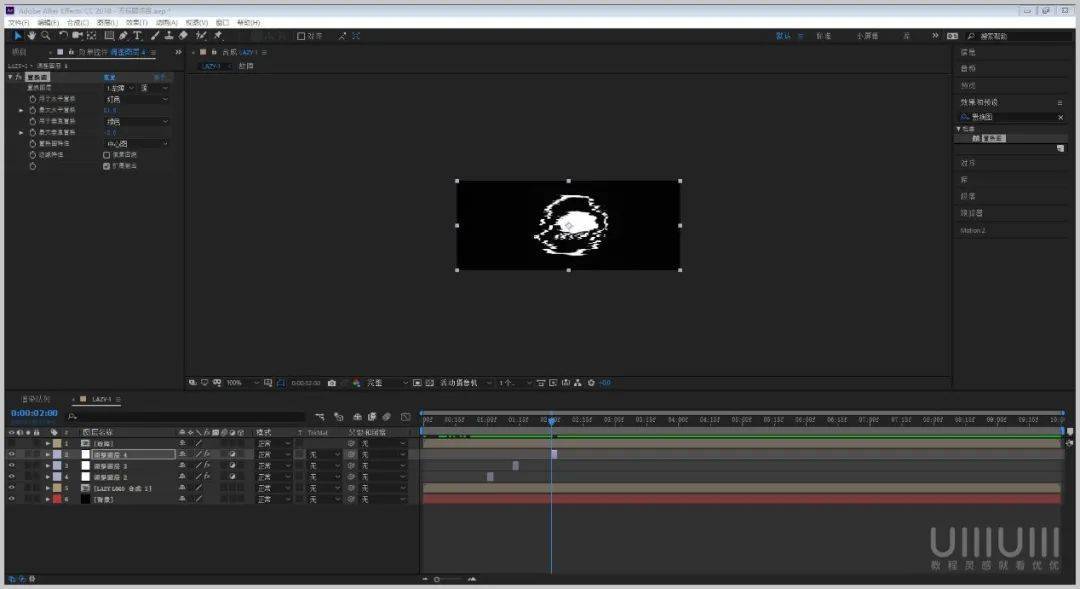Open the 绿色 channel dropdown
The width and height of the screenshot is (1080, 589).
pyautogui.click(x=136, y=121)
